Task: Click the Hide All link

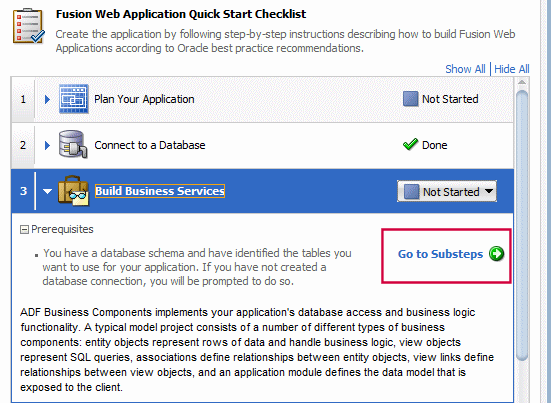Action: [512, 69]
